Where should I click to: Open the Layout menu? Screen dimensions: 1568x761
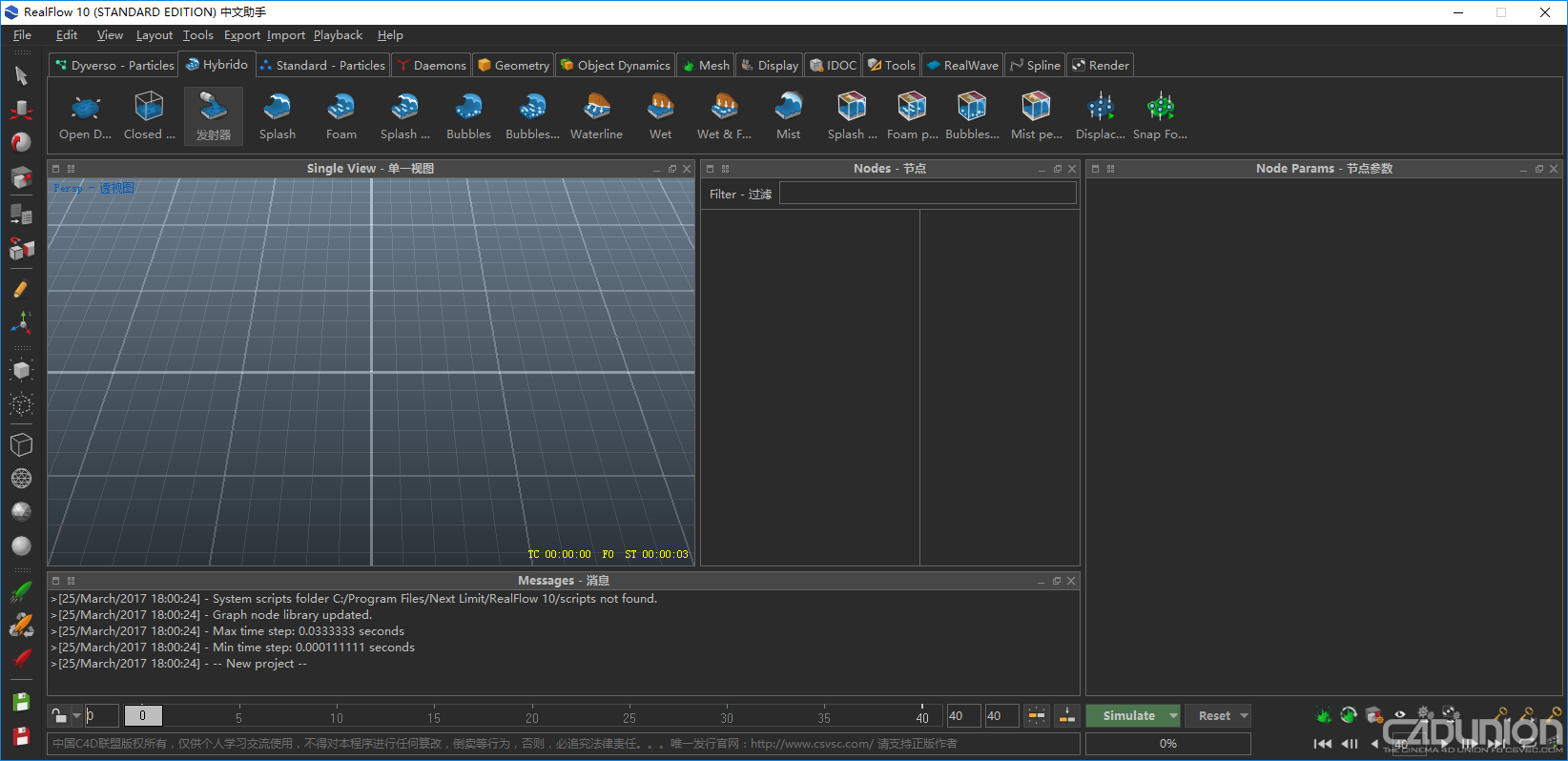tap(155, 35)
